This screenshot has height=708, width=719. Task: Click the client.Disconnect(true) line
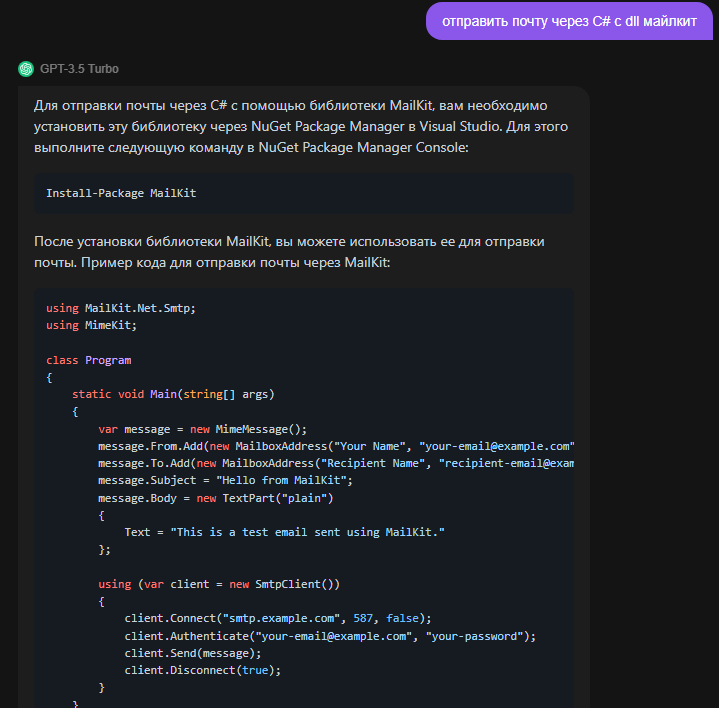(202, 670)
